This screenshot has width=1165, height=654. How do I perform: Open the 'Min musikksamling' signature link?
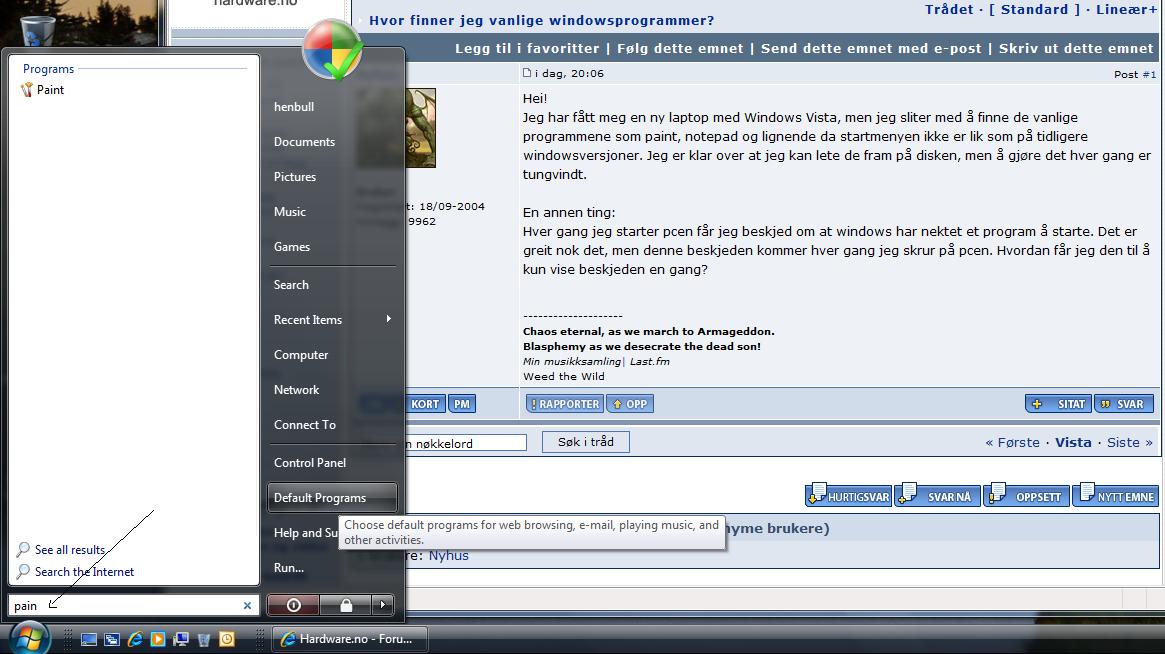pyautogui.click(x=571, y=361)
